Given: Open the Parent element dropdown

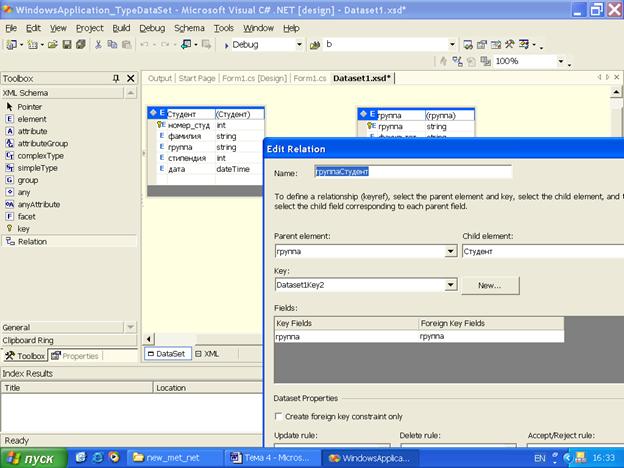Looking at the screenshot, I should (450, 252).
